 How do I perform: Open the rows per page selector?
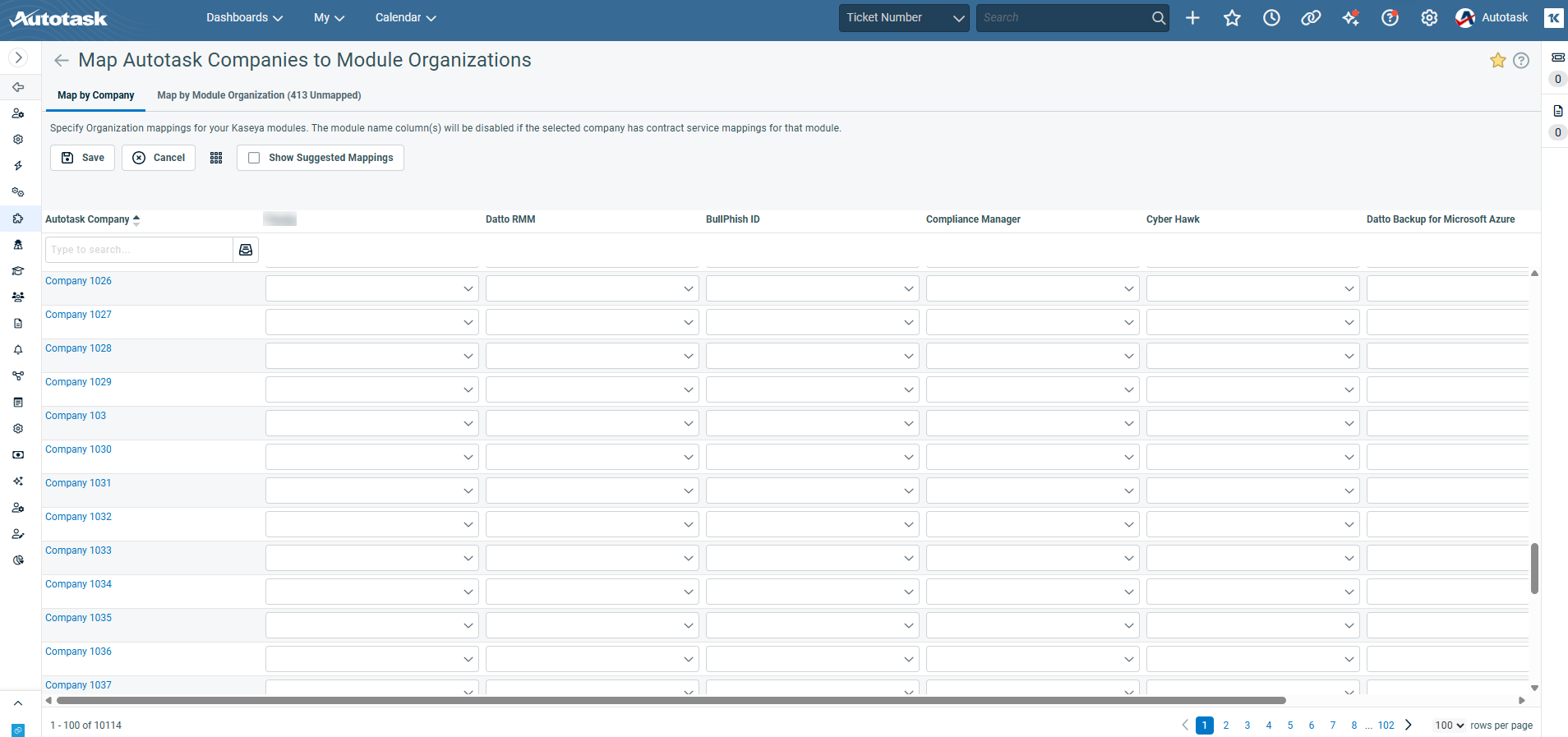point(1450,725)
